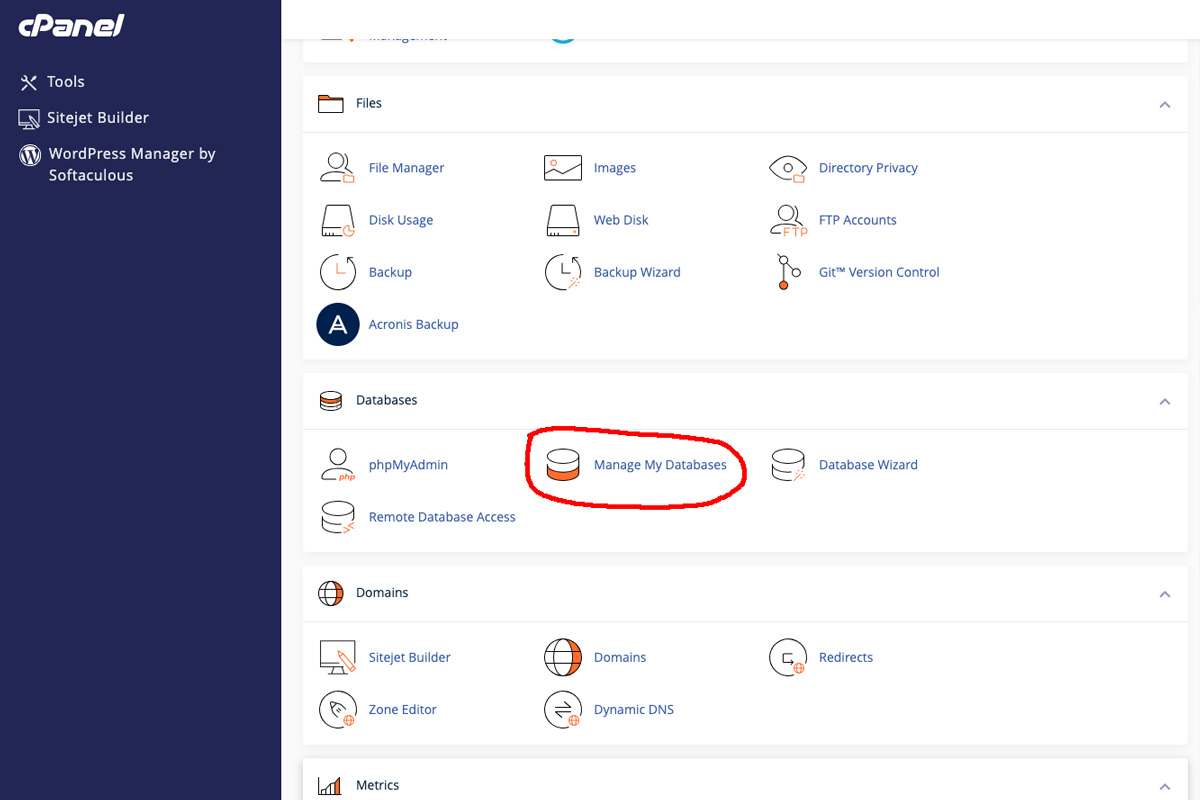Open the File Manager link
Screen dimensions: 1200x800
pyautogui.click(x=406, y=168)
